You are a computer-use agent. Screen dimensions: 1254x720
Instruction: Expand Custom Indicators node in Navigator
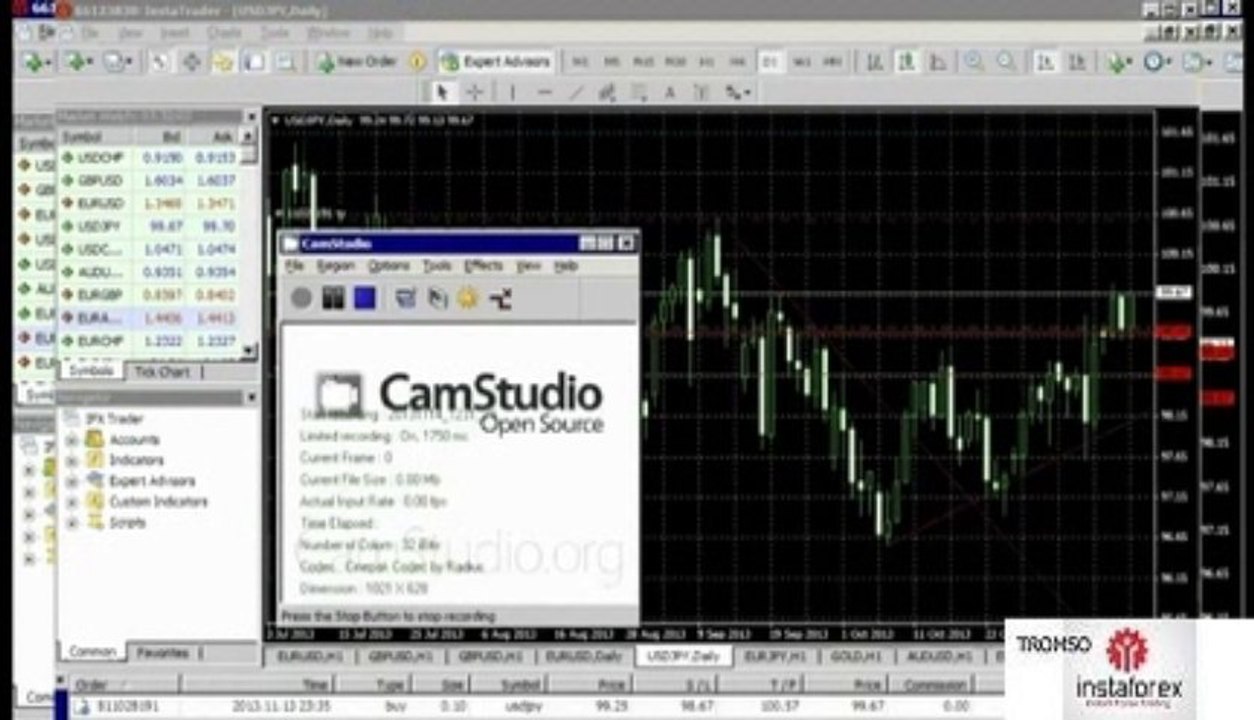point(72,502)
